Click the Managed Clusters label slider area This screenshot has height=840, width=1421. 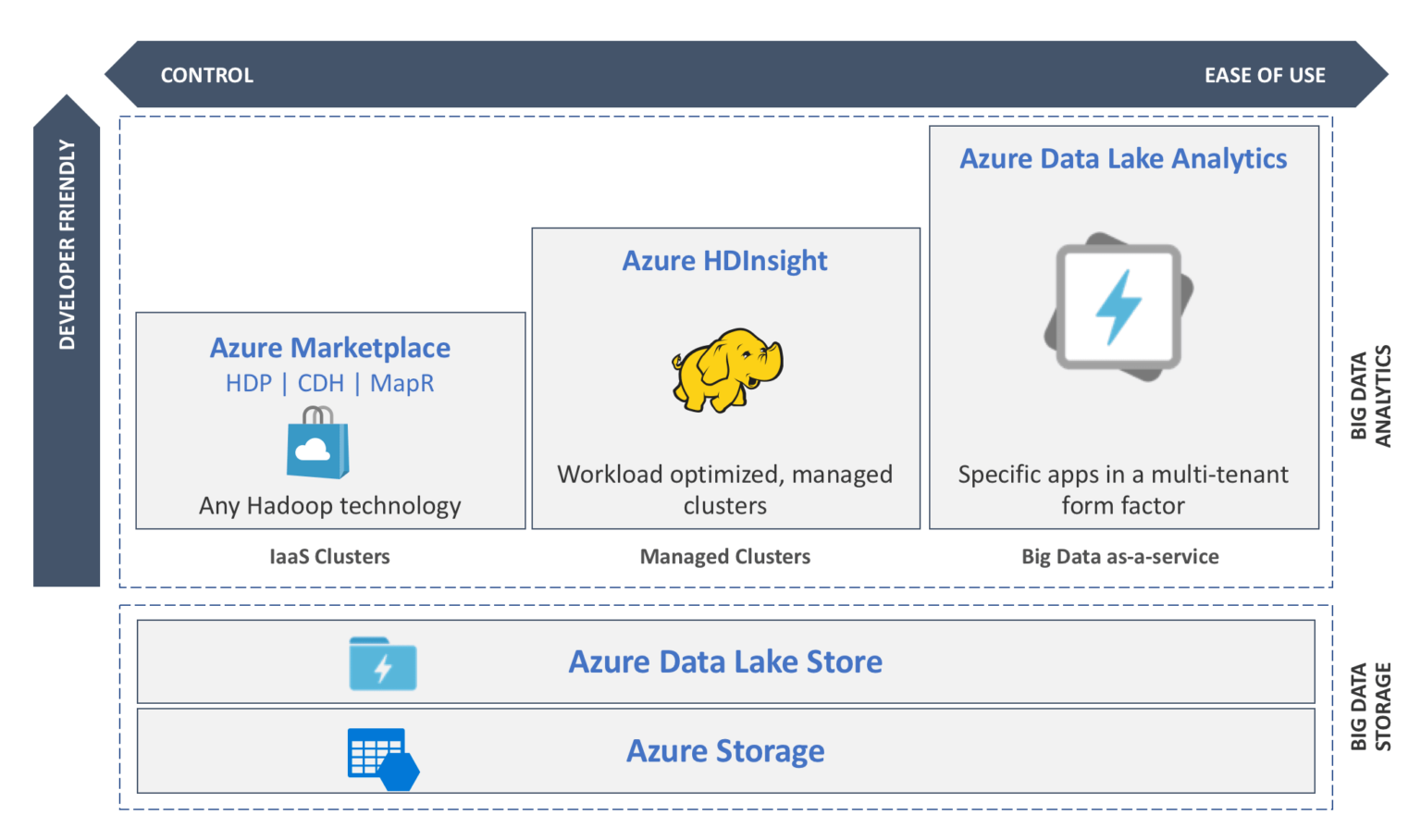click(x=724, y=556)
